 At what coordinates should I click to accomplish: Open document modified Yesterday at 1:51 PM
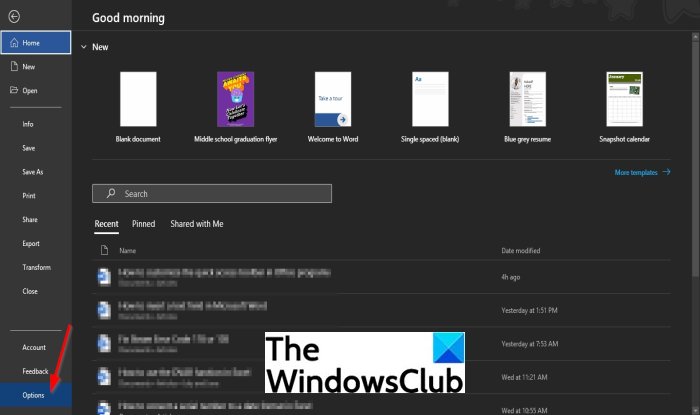381,310
